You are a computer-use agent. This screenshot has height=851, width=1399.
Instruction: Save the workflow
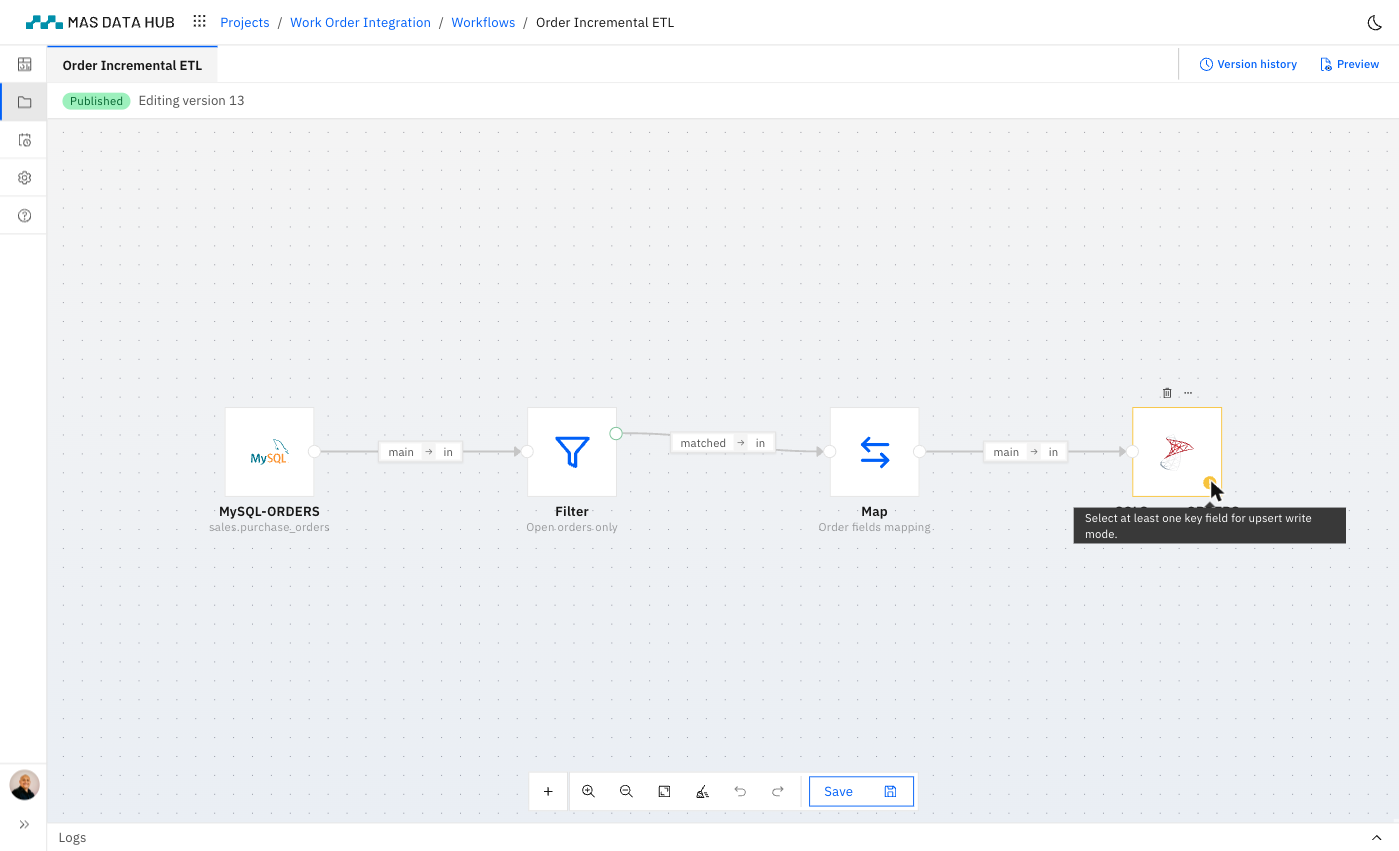[861, 792]
